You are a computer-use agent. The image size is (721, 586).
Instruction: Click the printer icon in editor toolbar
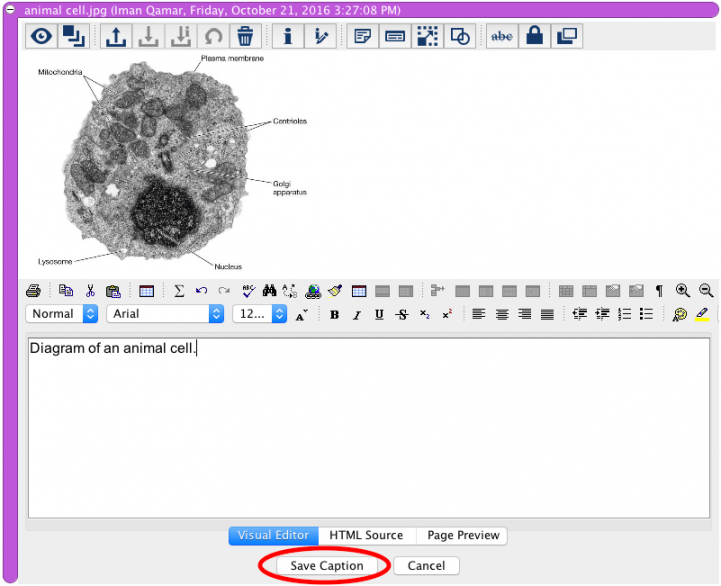coord(34,291)
